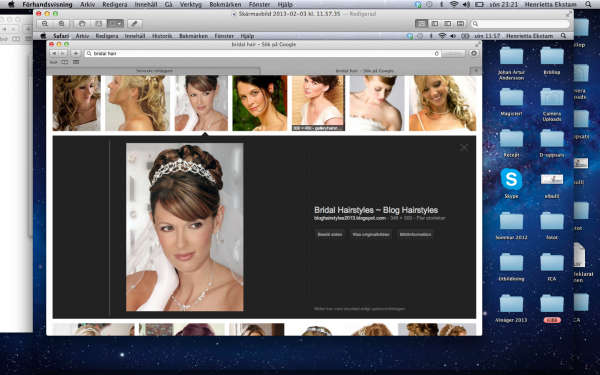600x375 pixels.
Task: Choose the text selection tool in Preview
Action: coord(98,24)
